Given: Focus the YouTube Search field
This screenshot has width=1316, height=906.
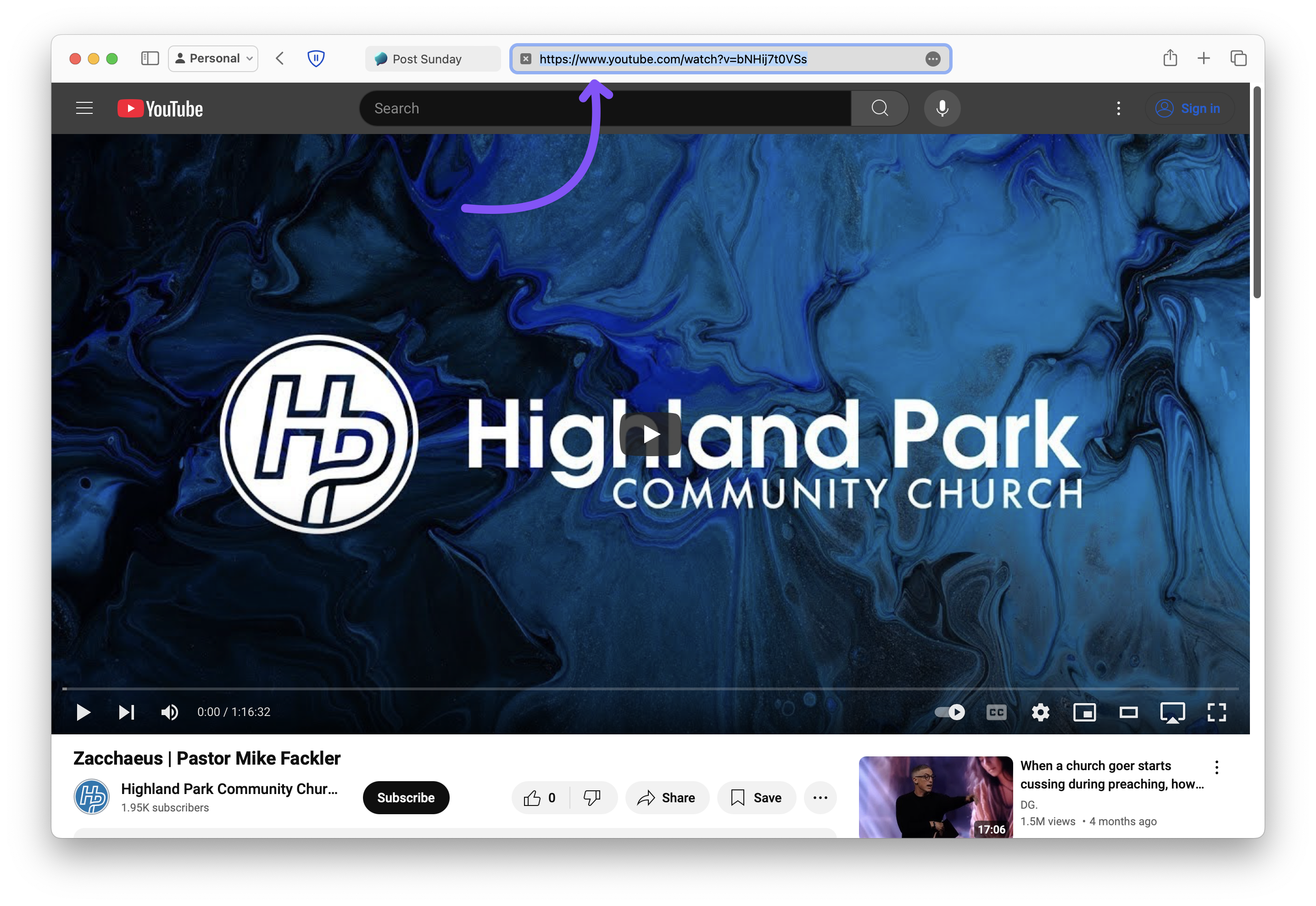Looking at the screenshot, I should tap(605, 108).
